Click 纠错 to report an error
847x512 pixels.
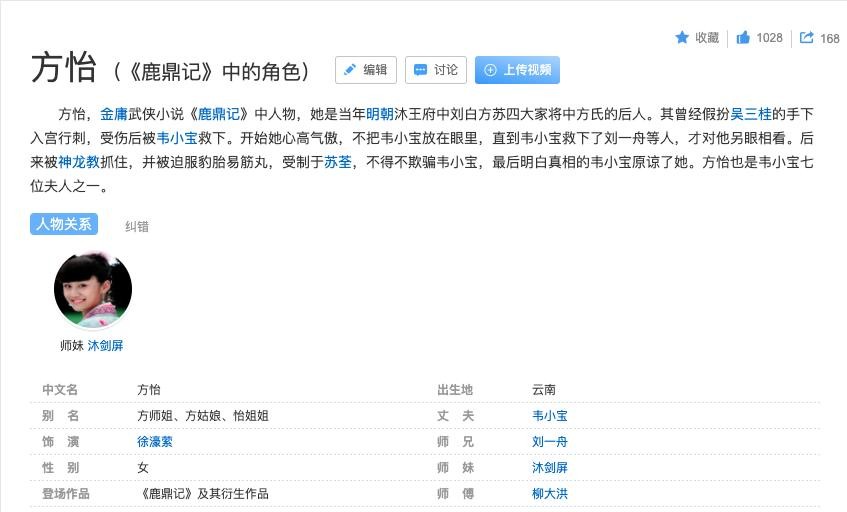click(x=137, y=226)
